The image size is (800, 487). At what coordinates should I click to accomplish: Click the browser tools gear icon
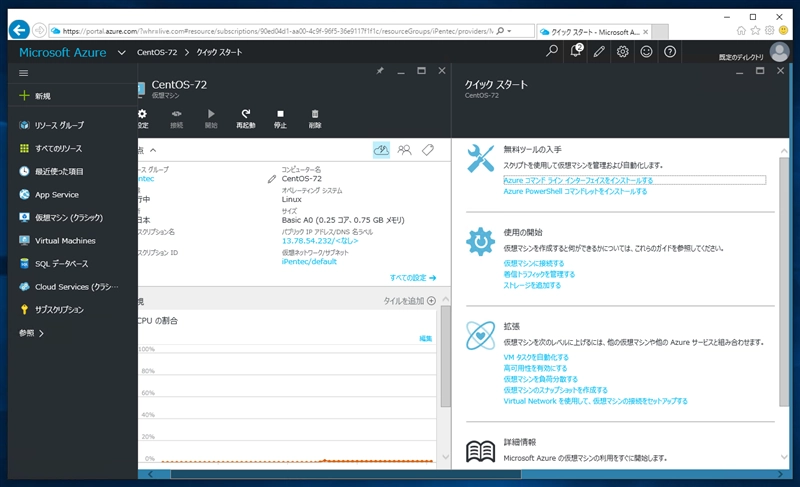click(x=769, y=31)
